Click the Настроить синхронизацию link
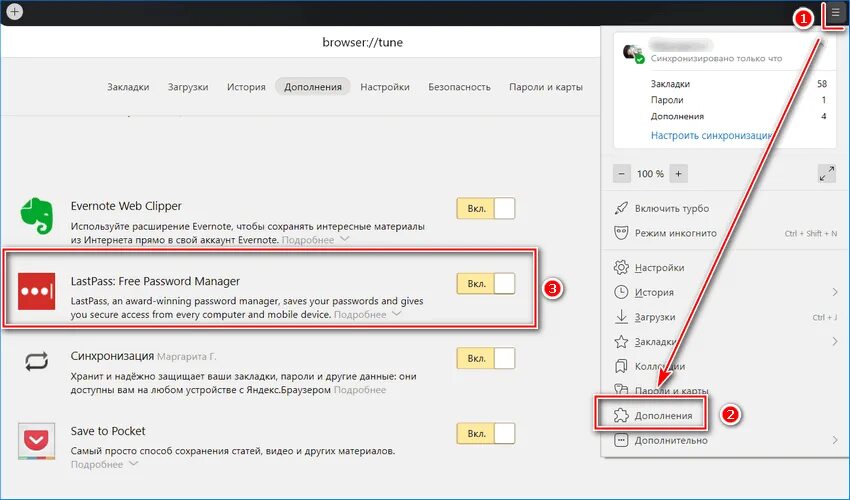Screen dimensions: 850x500 tap(711, 136)
